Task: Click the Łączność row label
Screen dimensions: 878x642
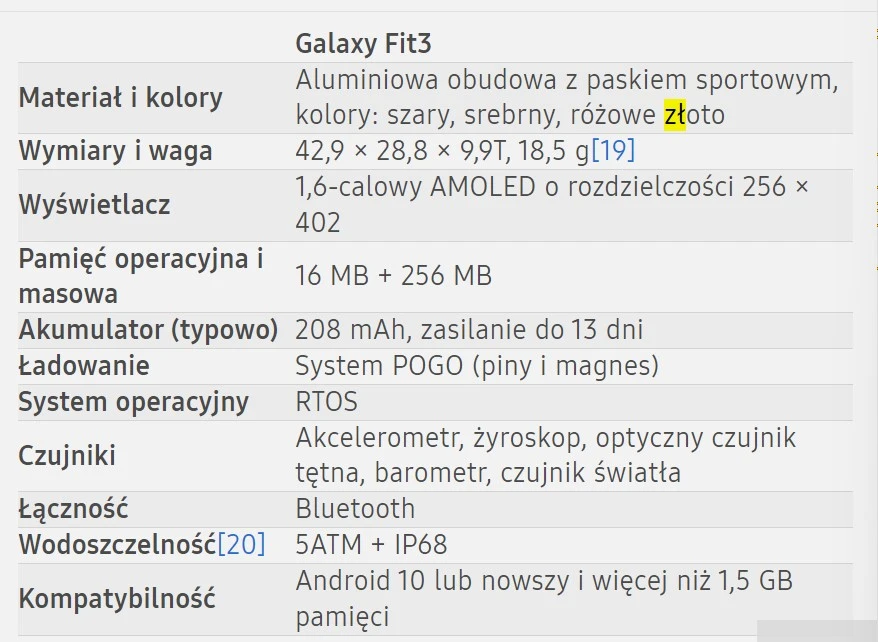Action: click(x=73, y=508)
